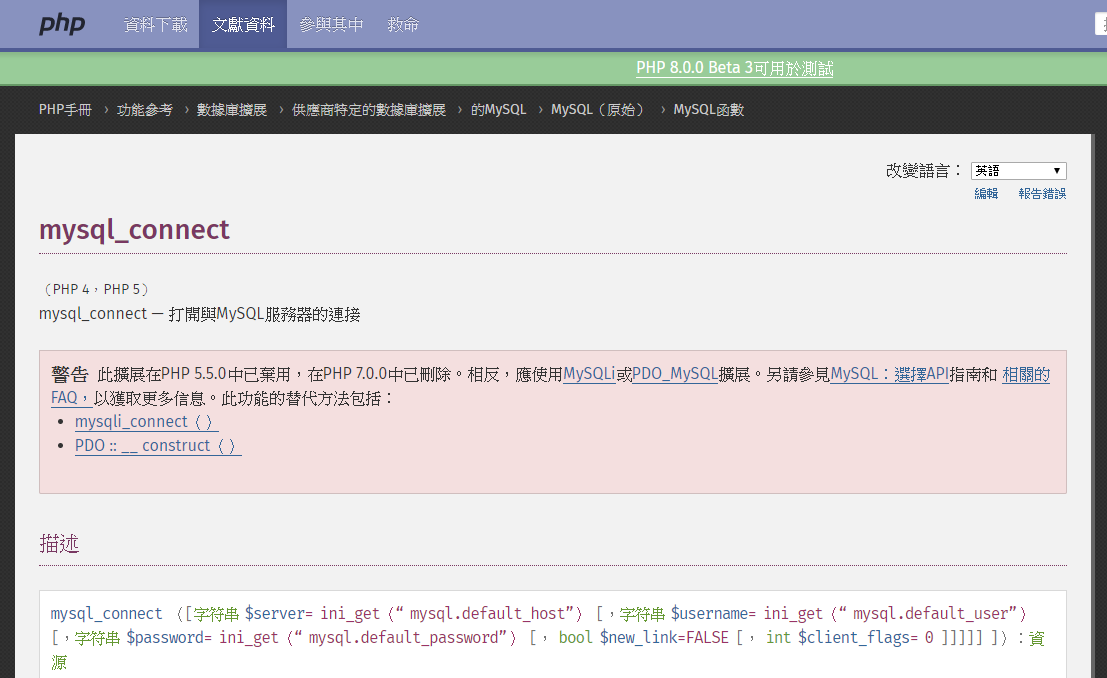Follow the PDO_MySQL extension link
1107x678 pixels.
pyautogui.click(x=675, y=374)
